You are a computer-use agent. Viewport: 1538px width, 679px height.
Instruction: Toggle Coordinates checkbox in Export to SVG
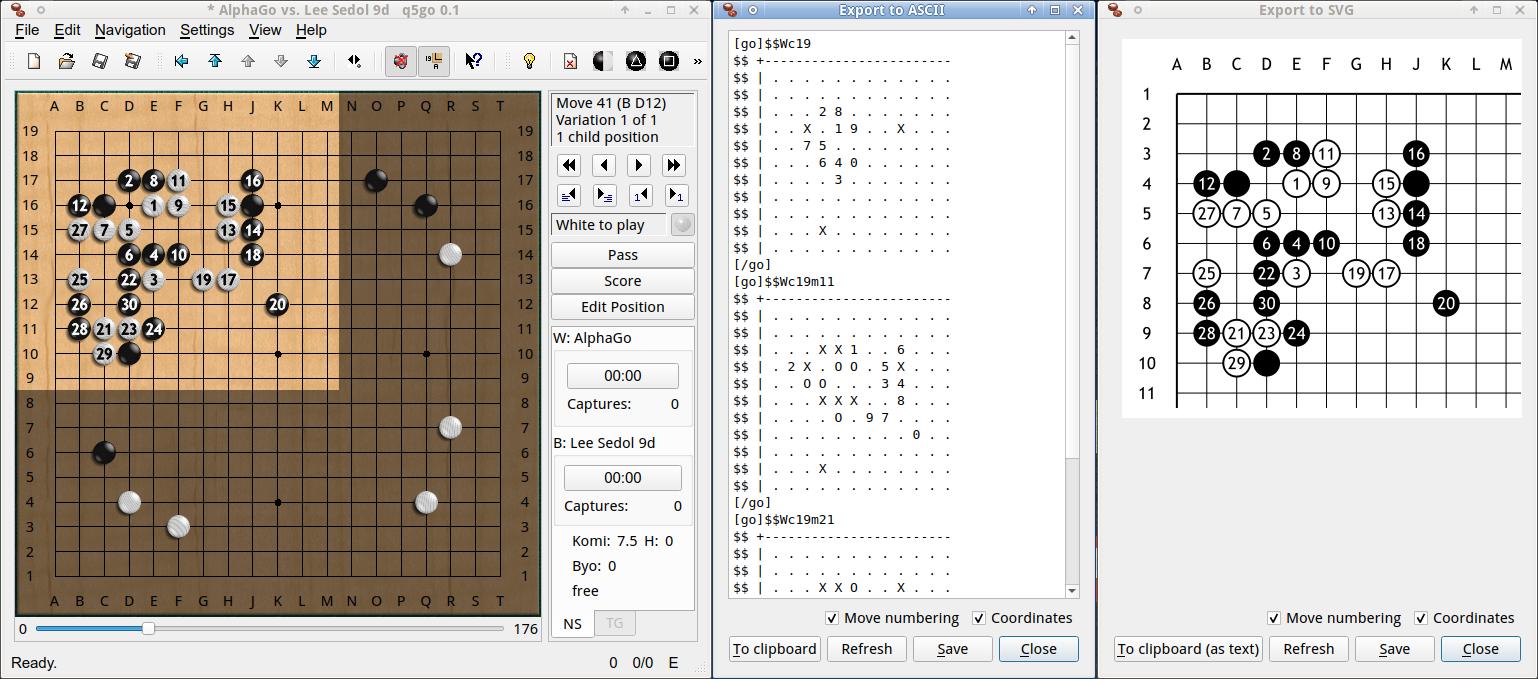pos(1421,618)
